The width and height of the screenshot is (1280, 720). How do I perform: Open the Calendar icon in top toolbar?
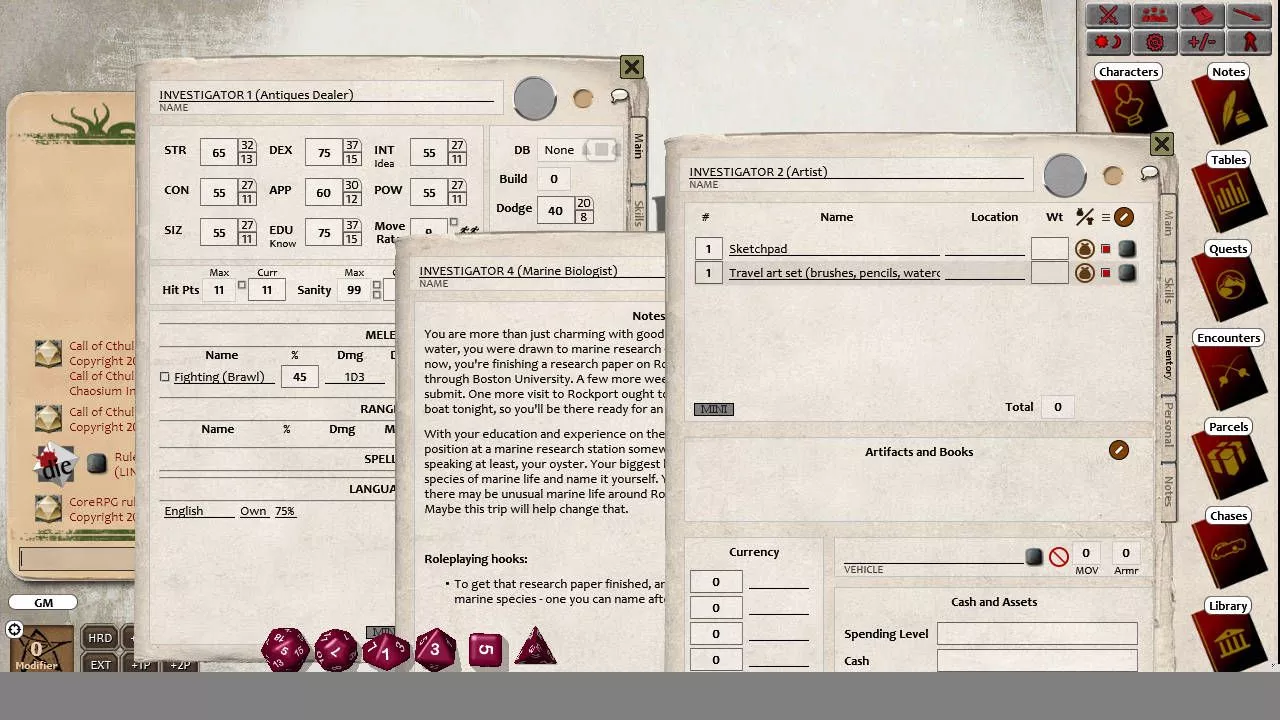tap(1202, 15)
